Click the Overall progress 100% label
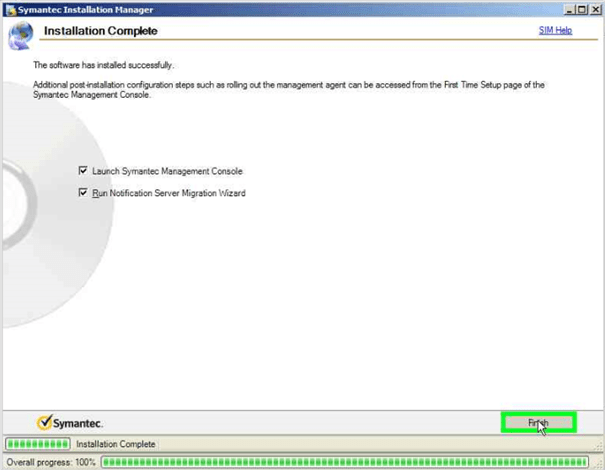The image size is (605, 470). coord(50,462)
